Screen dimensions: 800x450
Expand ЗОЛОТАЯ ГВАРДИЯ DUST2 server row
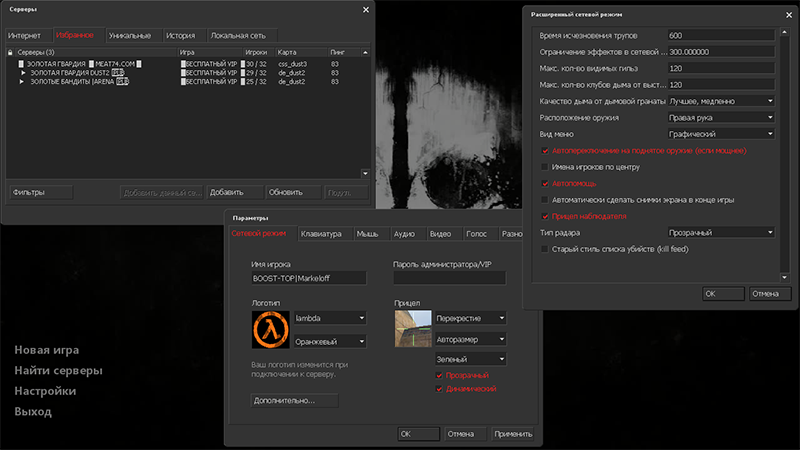(22, 72)
